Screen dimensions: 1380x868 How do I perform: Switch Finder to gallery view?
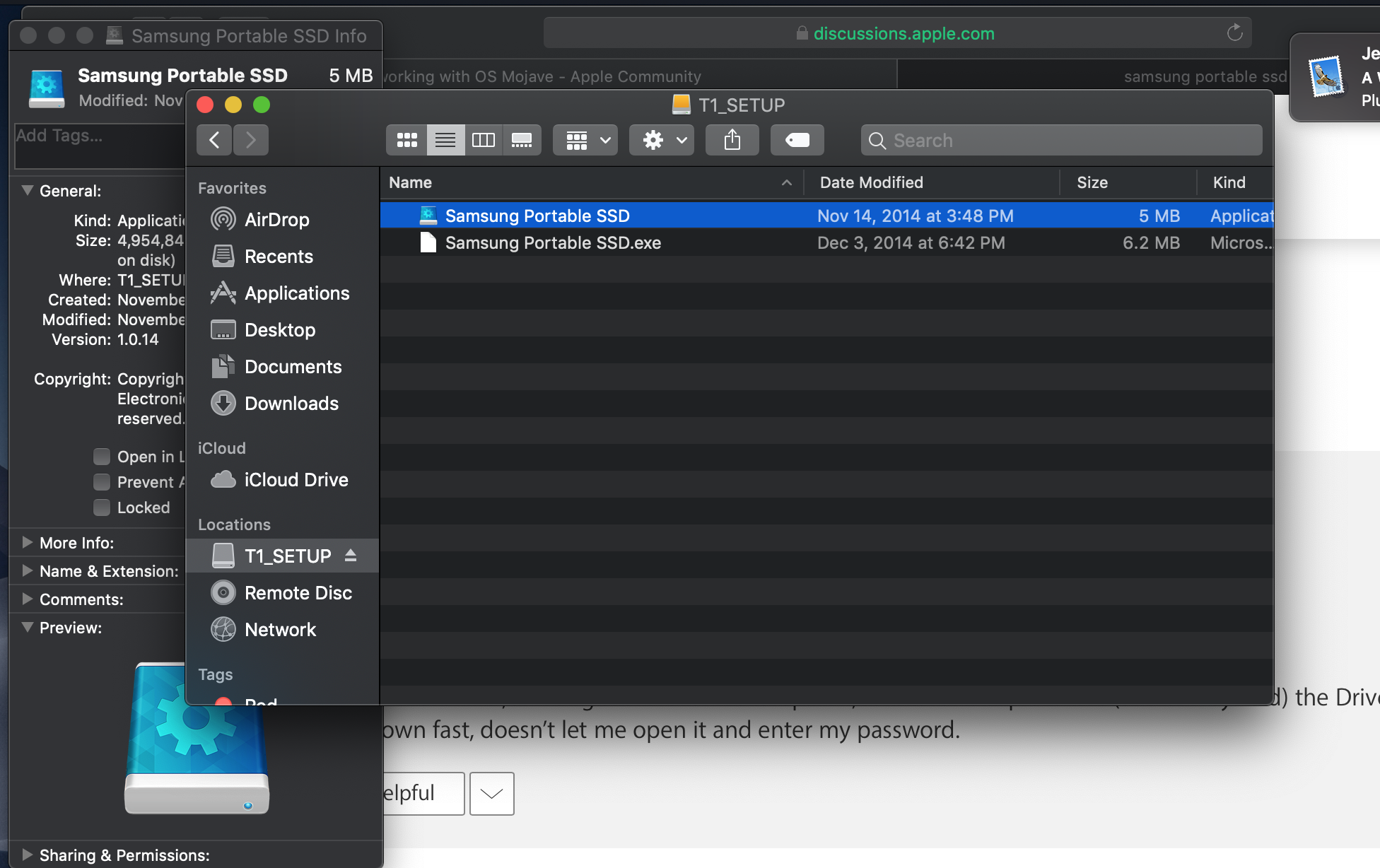tap(522, 140)
